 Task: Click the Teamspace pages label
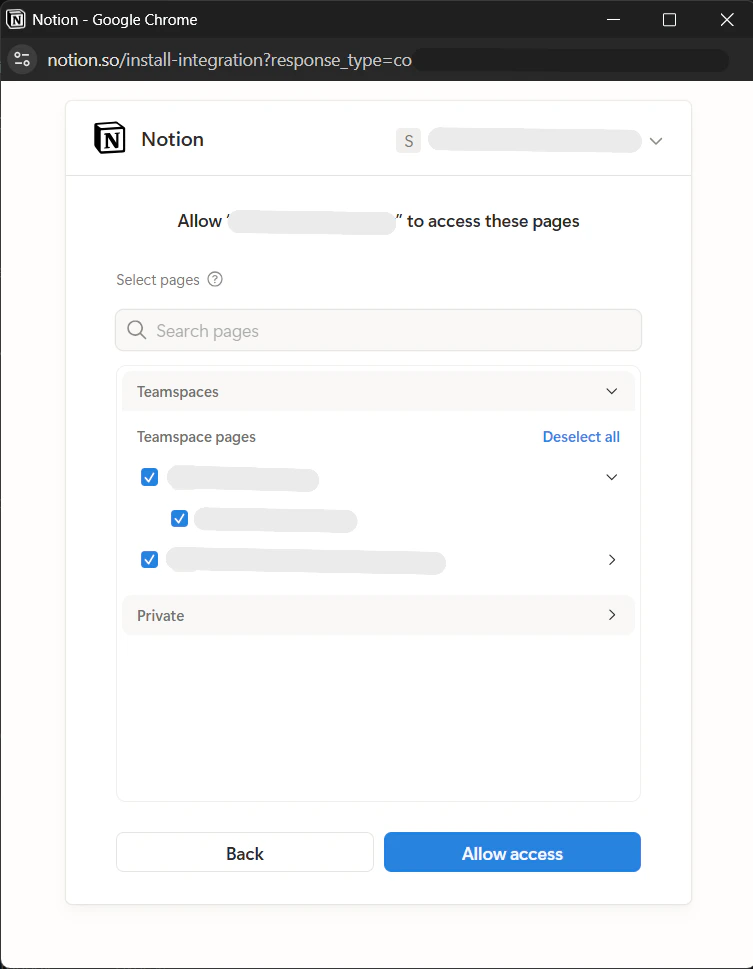196,437
